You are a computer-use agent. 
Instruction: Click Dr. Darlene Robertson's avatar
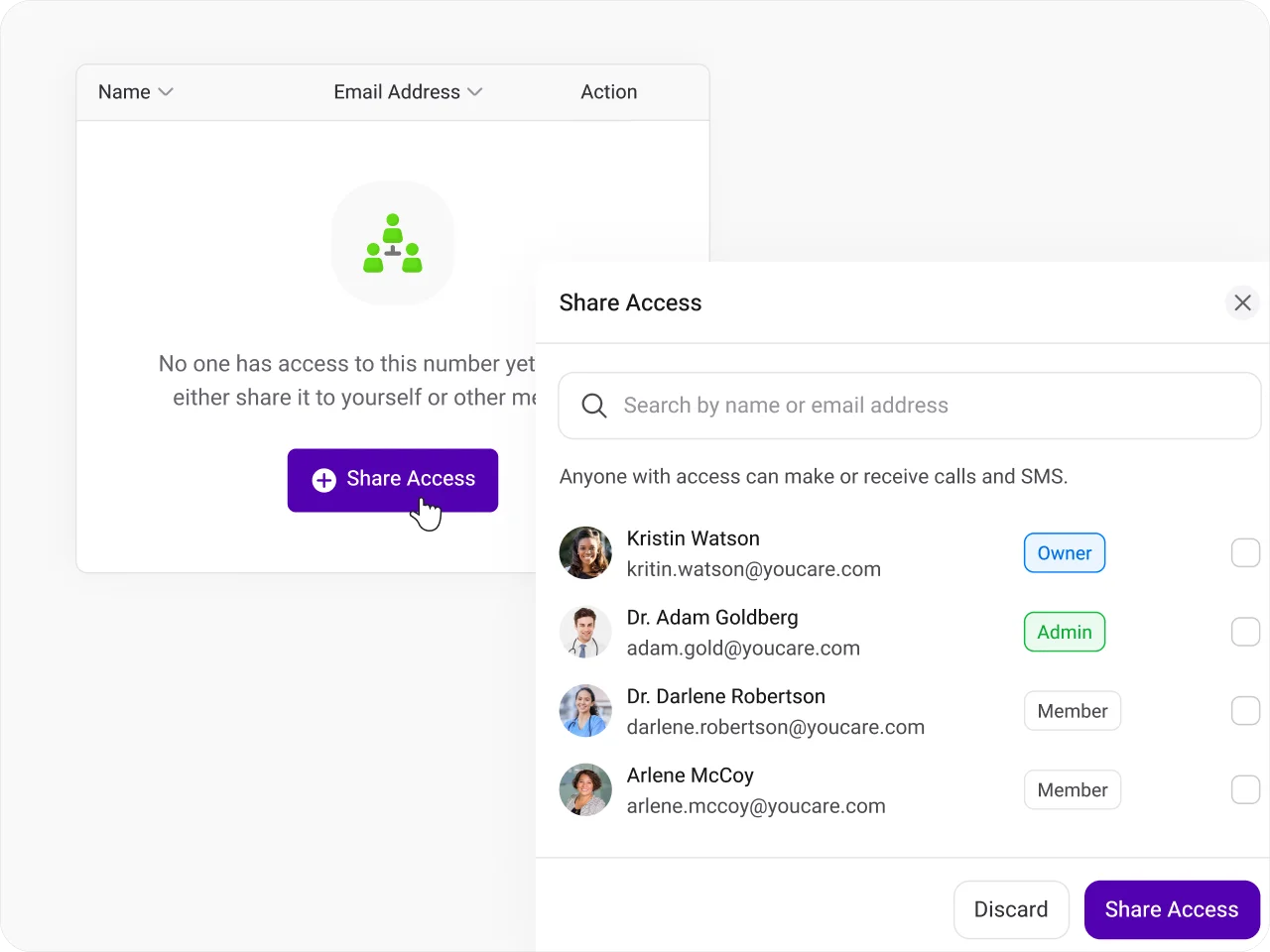[585, 711]
